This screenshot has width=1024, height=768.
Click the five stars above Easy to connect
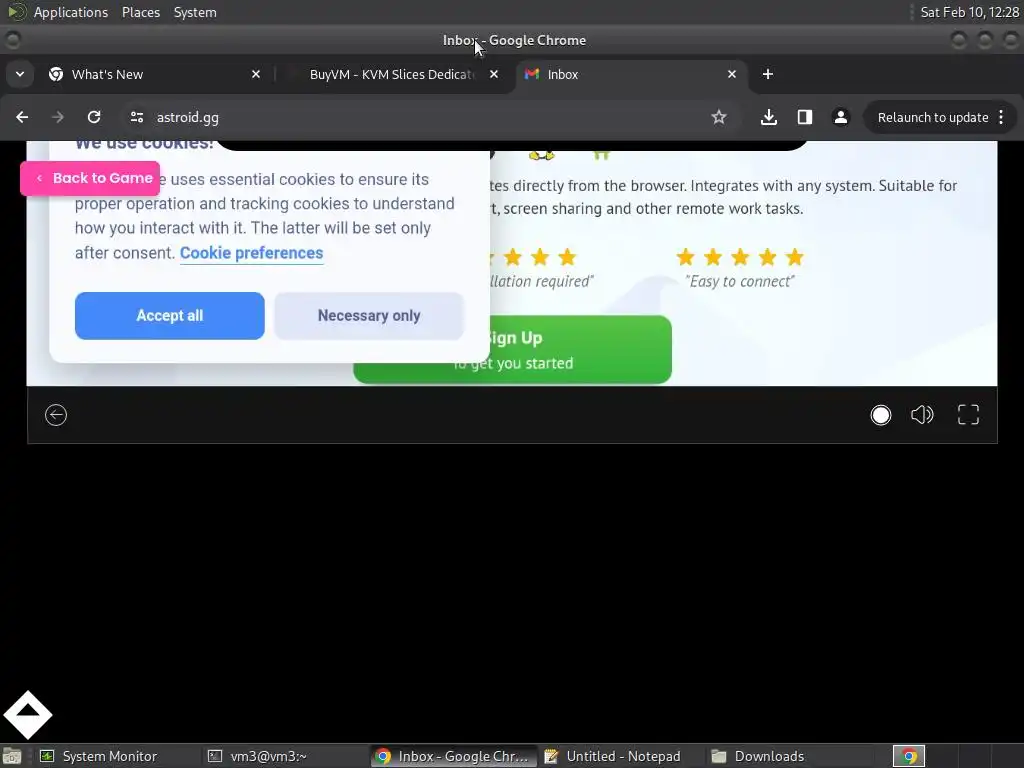point(739,257)
